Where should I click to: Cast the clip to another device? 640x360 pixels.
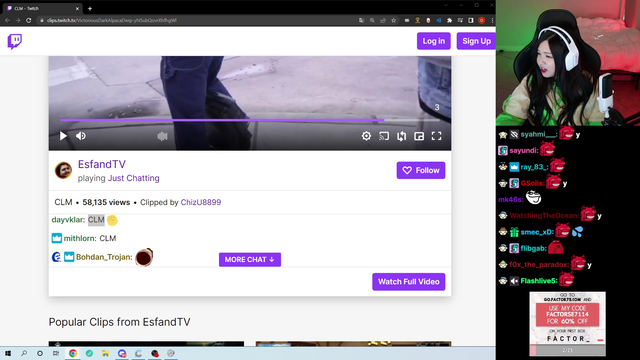click(384, 136)
